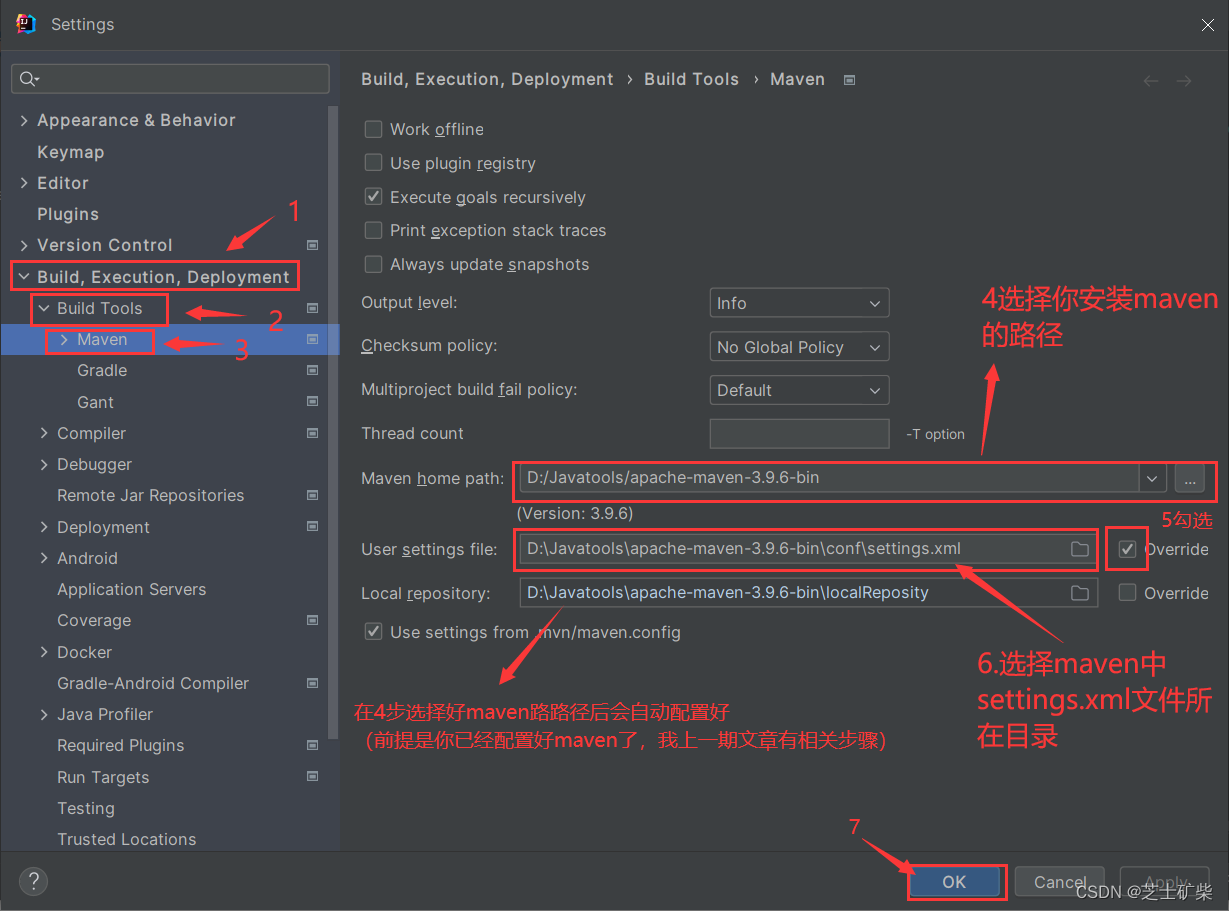Image resolution: width=1229 pixels, height=911 pixels.
Task: Open Multiproject build fail policy dropdown
Action: 799,390
